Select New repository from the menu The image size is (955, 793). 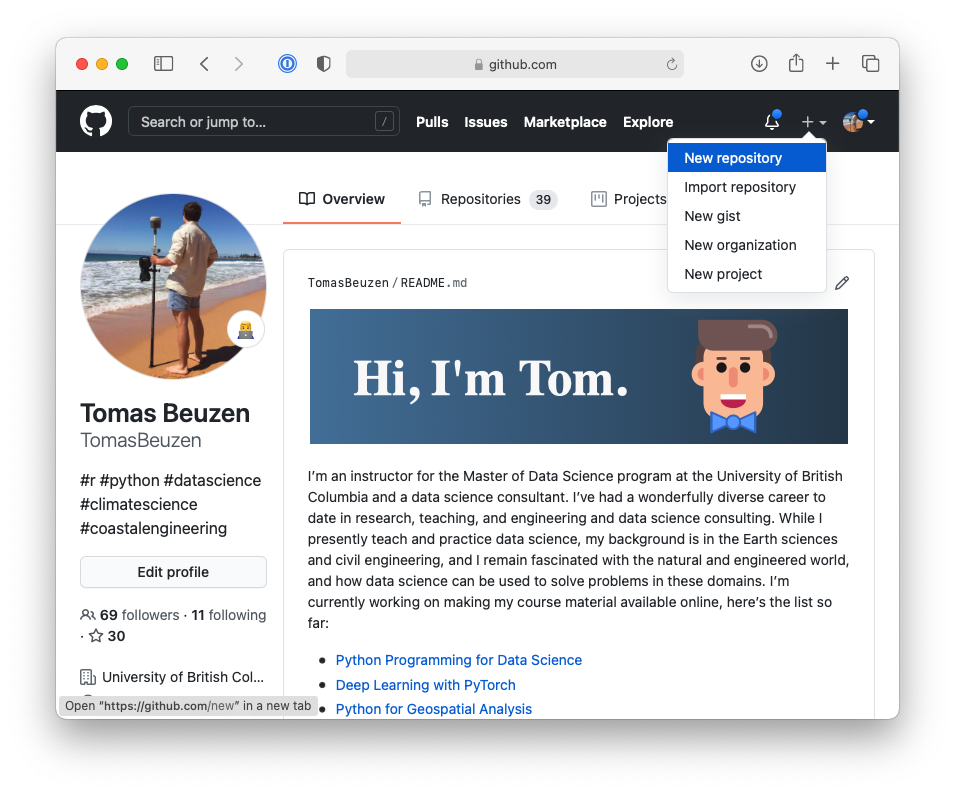[747, 158]
